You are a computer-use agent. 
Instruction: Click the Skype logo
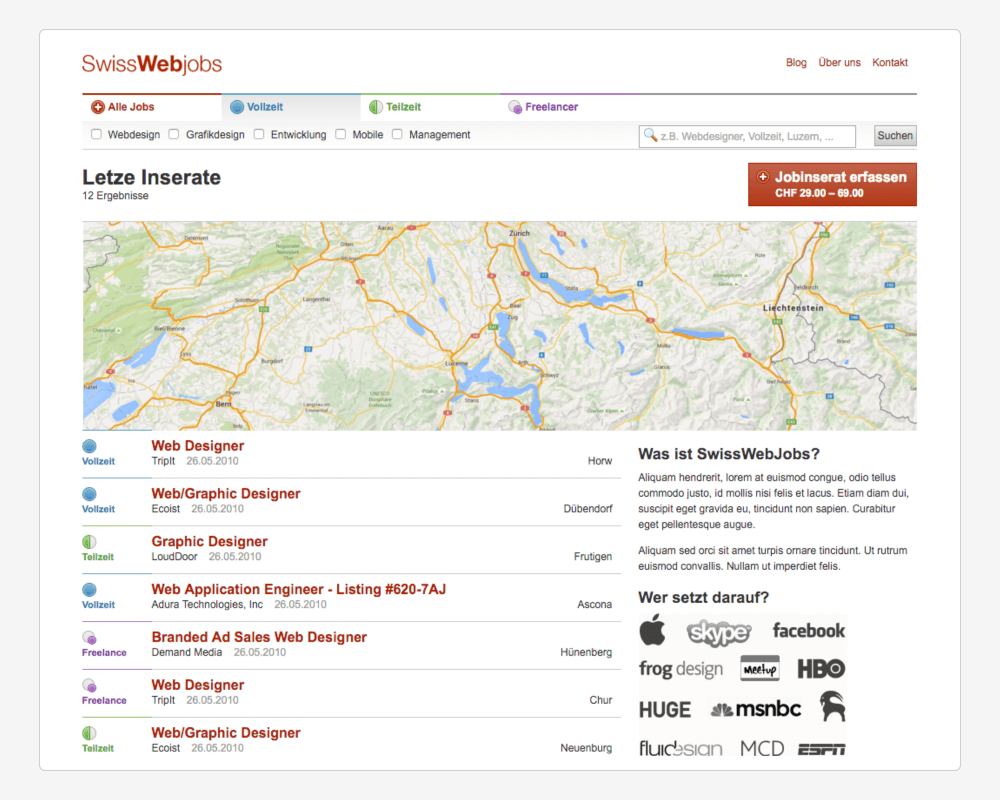718,632
